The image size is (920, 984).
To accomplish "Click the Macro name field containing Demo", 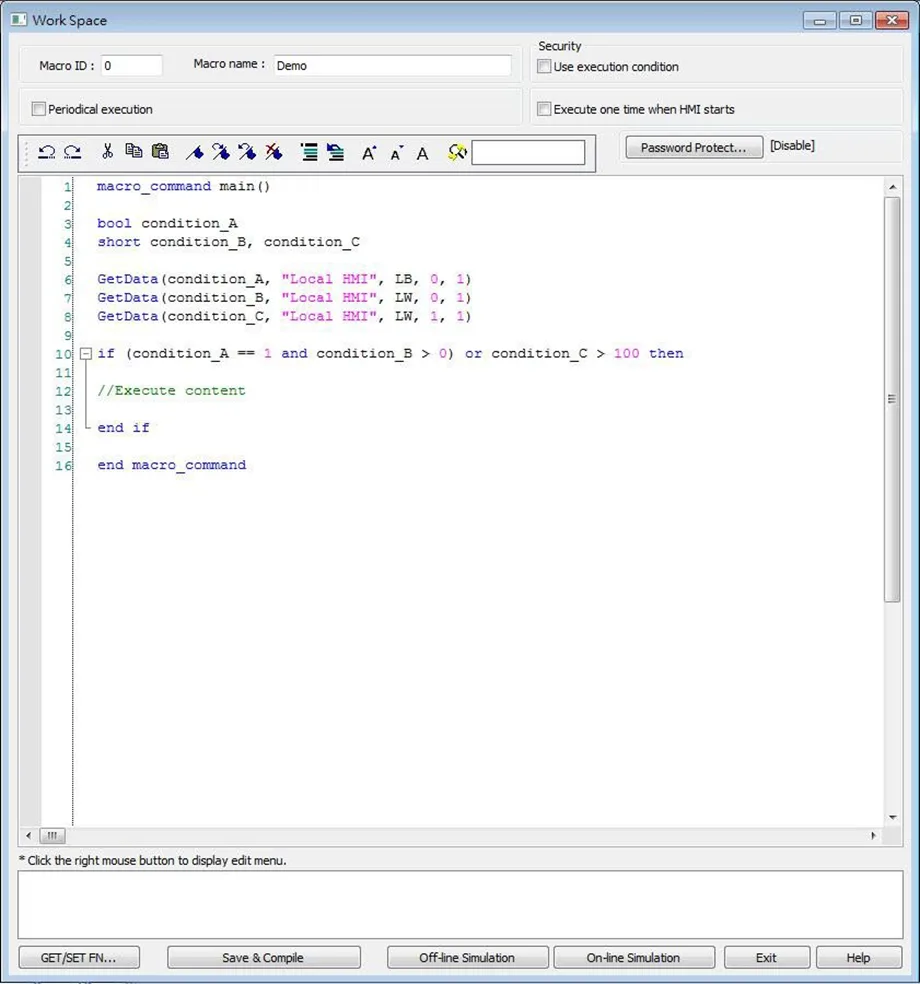I will pyautogui.click(x=392, y=66).
